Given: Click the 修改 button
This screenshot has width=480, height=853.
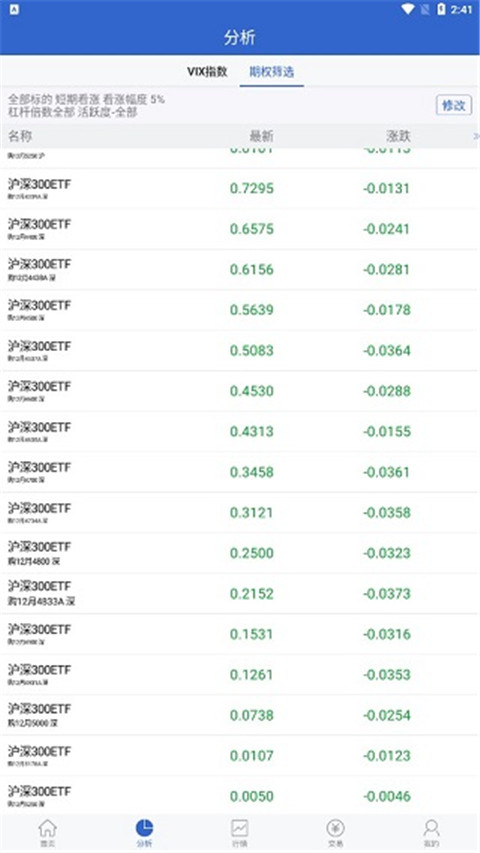Looking at the screenshot, I should tap(453, 105).
